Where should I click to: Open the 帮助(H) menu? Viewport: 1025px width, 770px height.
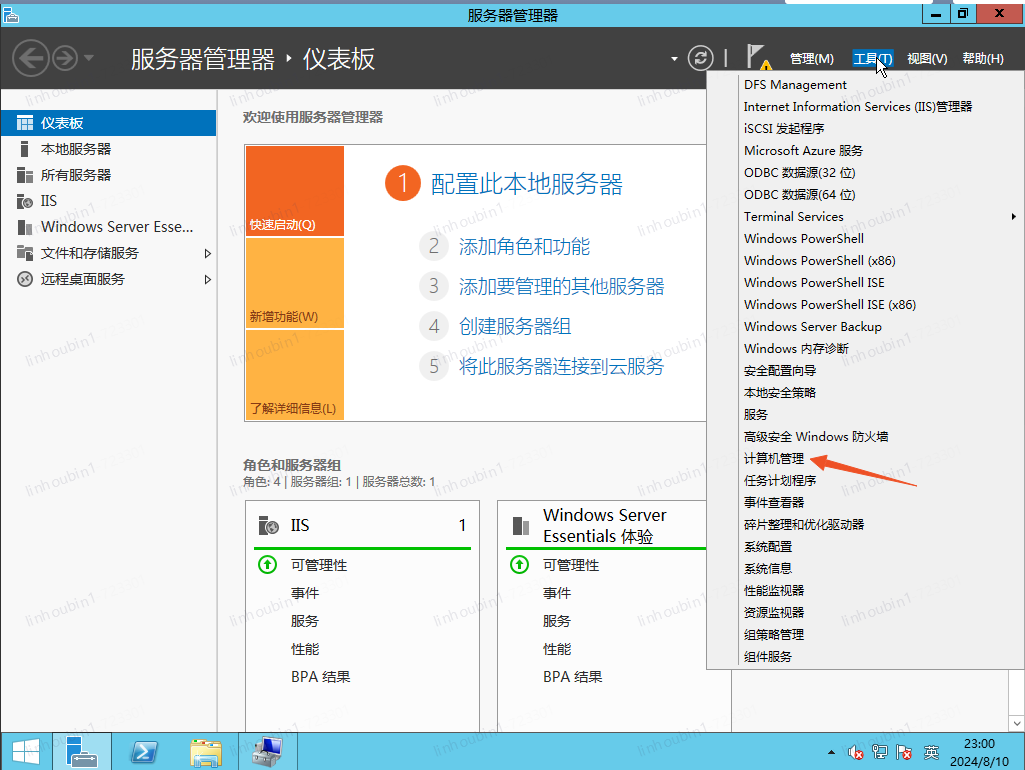pyautogui.click(x=983, y=59)
